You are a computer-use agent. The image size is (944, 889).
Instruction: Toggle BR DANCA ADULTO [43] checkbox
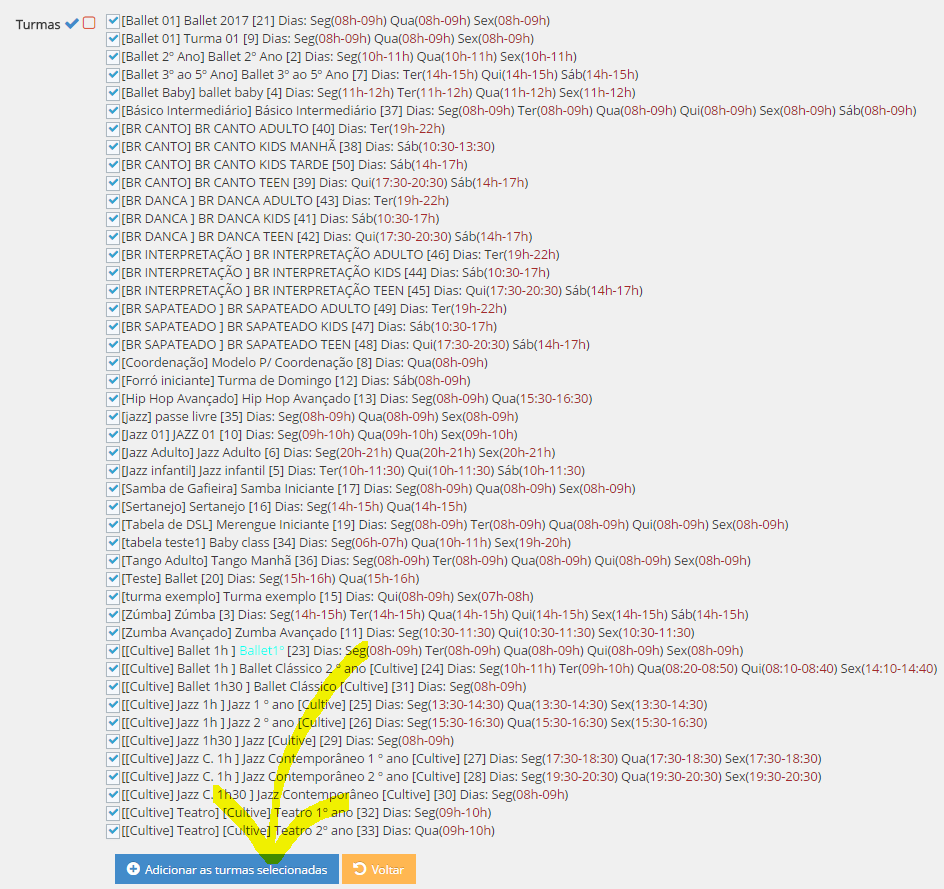click(x=113, y=201)
